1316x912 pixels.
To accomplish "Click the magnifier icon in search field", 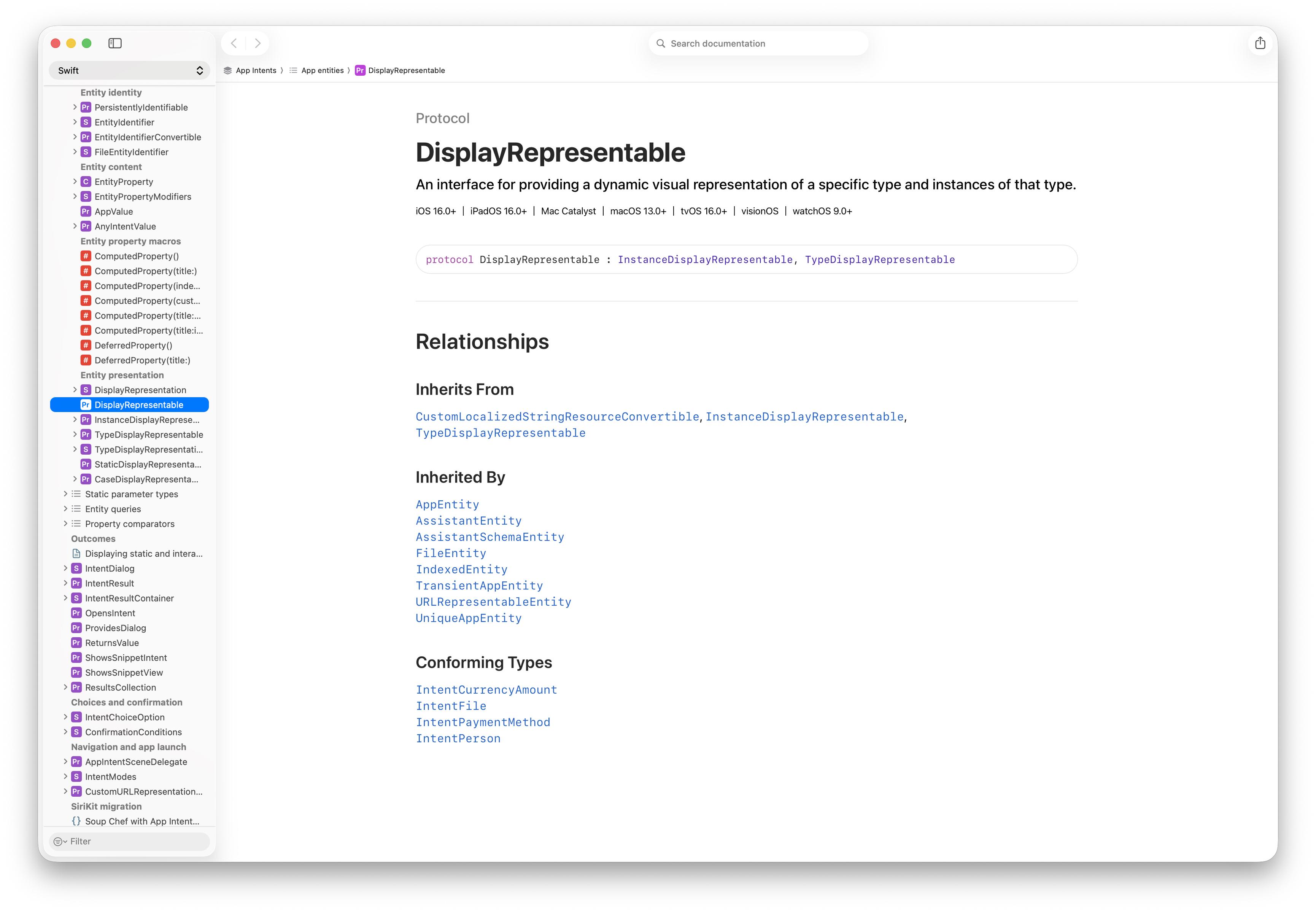I will pyautogui.click(x=661, y=43).
